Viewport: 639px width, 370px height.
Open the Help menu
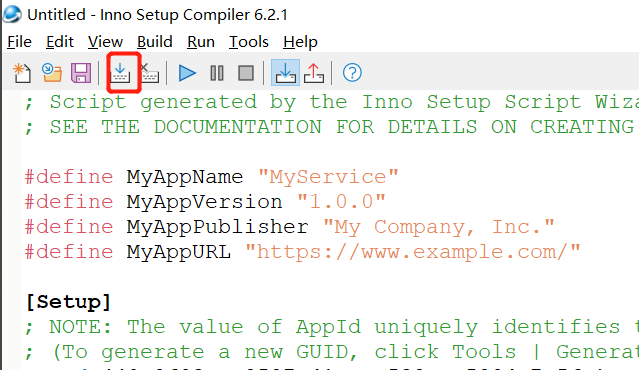point(300,42)
